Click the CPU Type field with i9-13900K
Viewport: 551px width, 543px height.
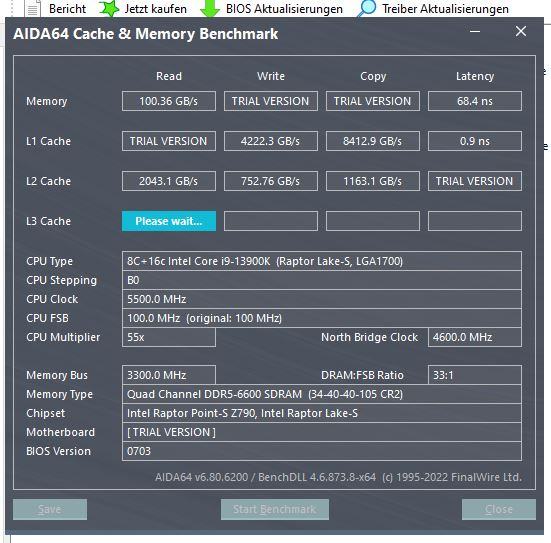[x=322, y=261]
